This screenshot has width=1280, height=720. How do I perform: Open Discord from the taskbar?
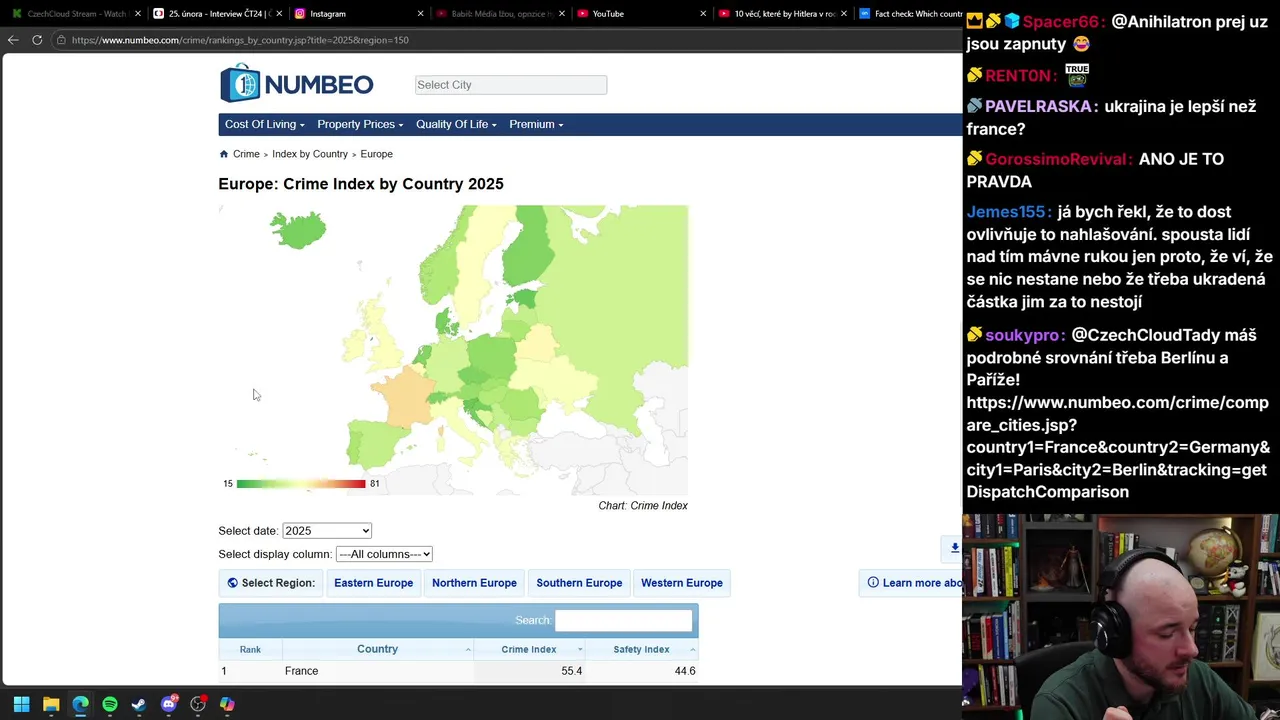[x=169, y=704]
